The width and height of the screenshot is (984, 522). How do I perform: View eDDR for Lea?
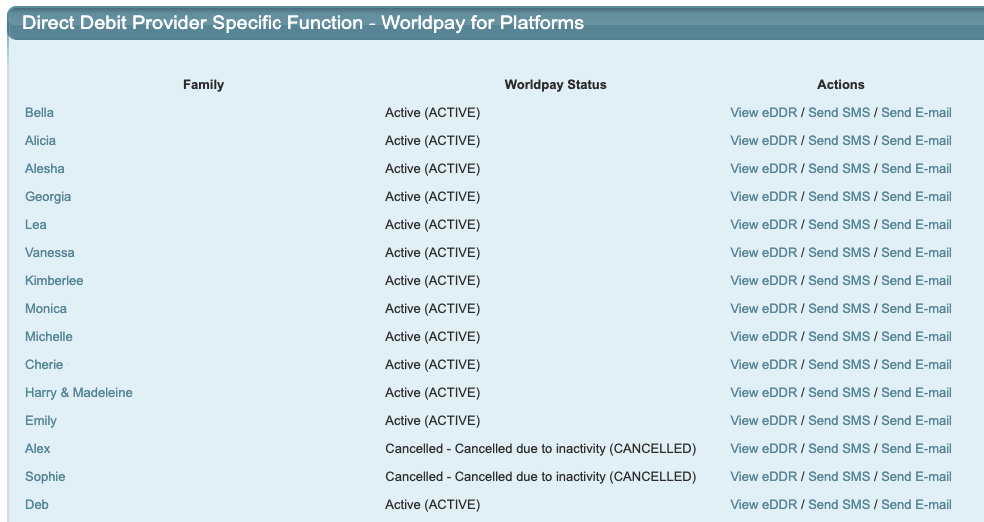click(x=764, y=225)
